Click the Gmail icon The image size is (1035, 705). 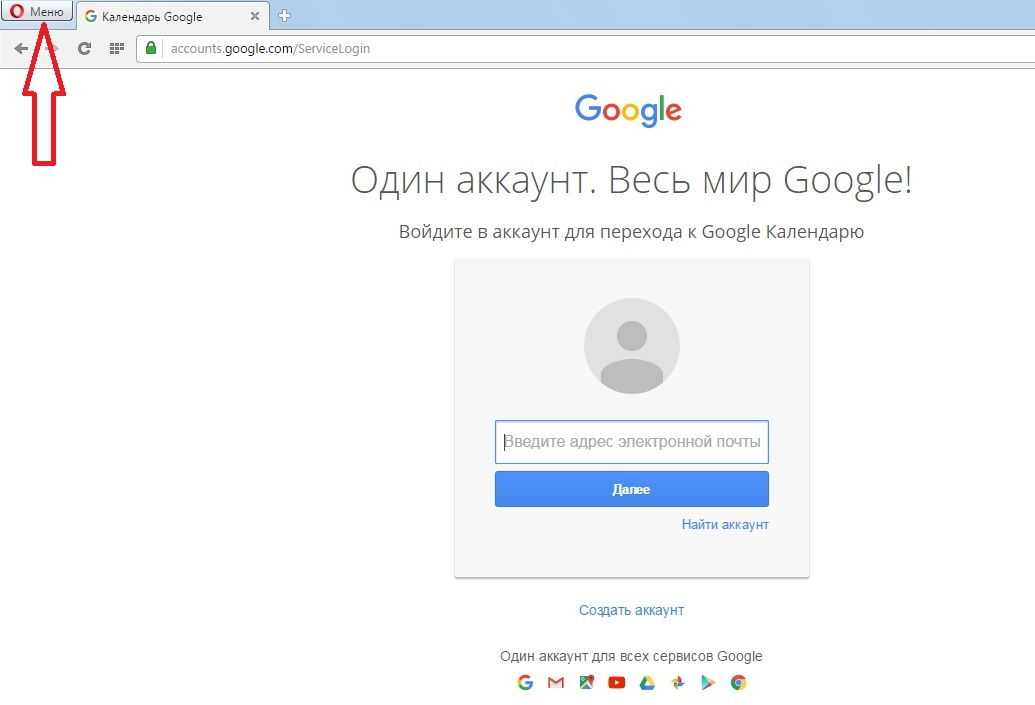(556, 683)
